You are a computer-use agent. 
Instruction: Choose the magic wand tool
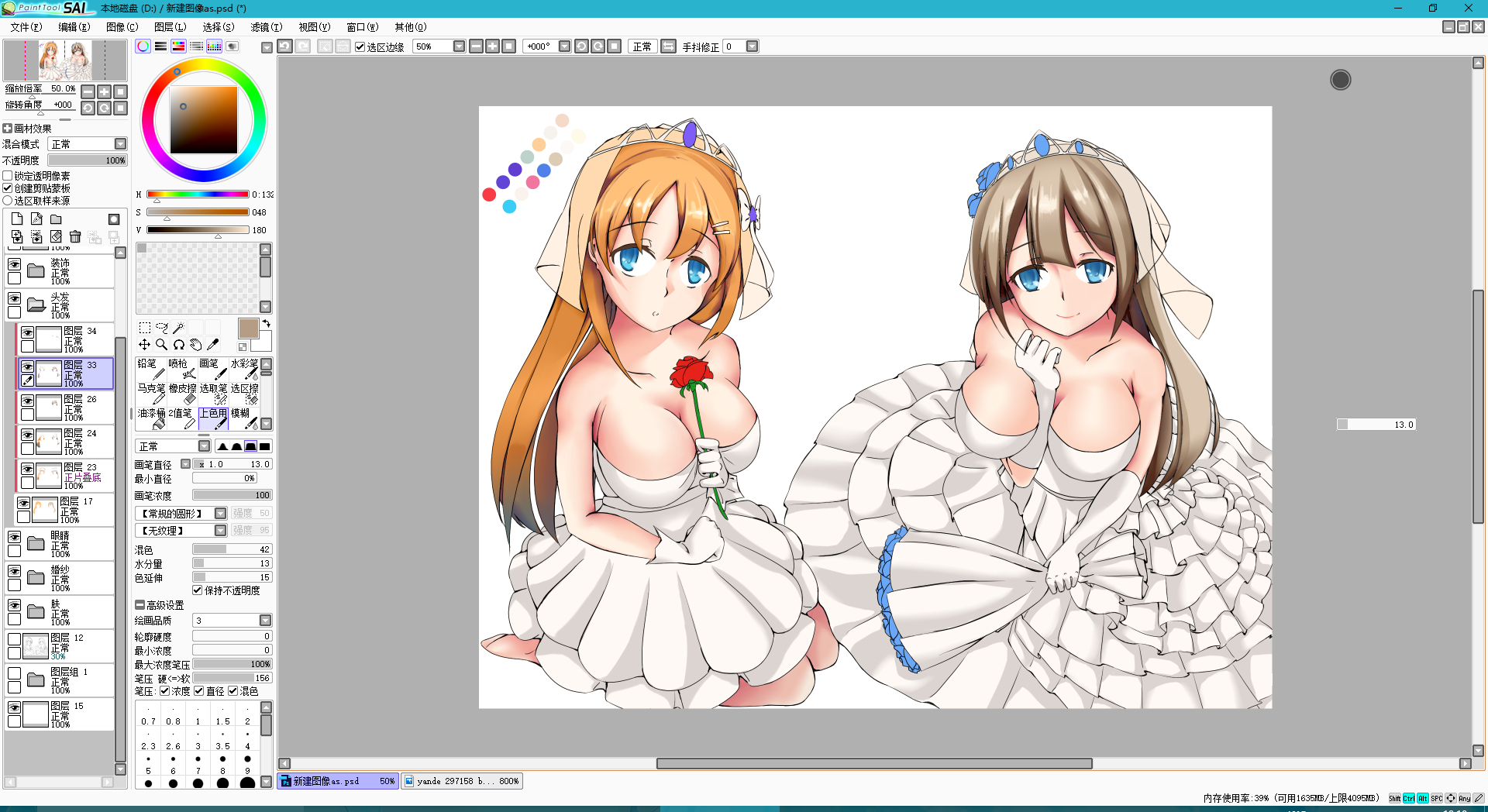point(178,328)
